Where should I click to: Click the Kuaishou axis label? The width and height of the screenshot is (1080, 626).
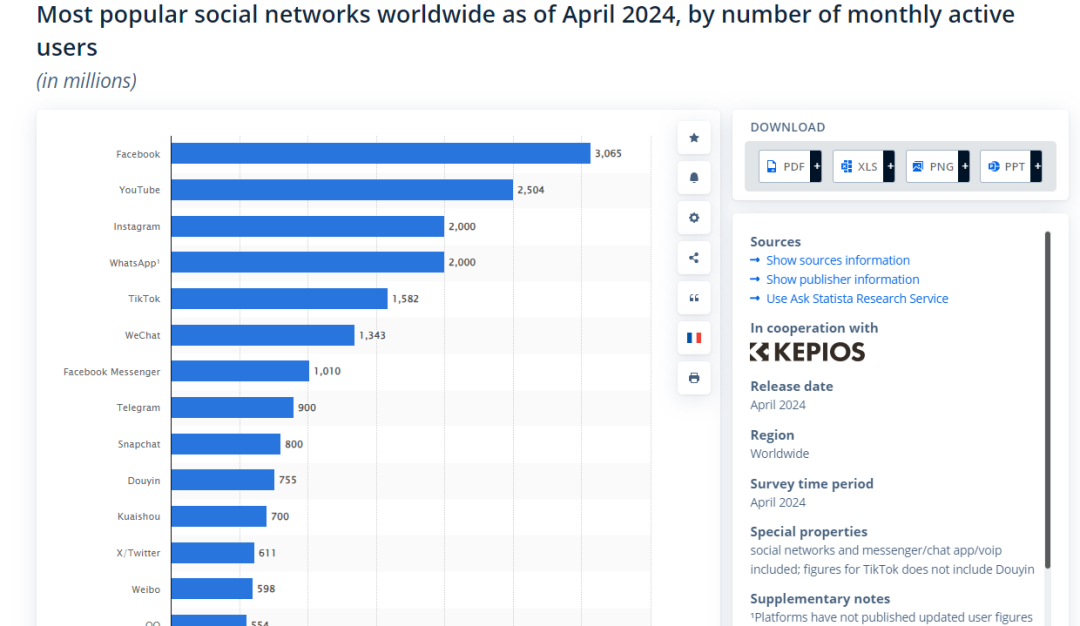138,517
